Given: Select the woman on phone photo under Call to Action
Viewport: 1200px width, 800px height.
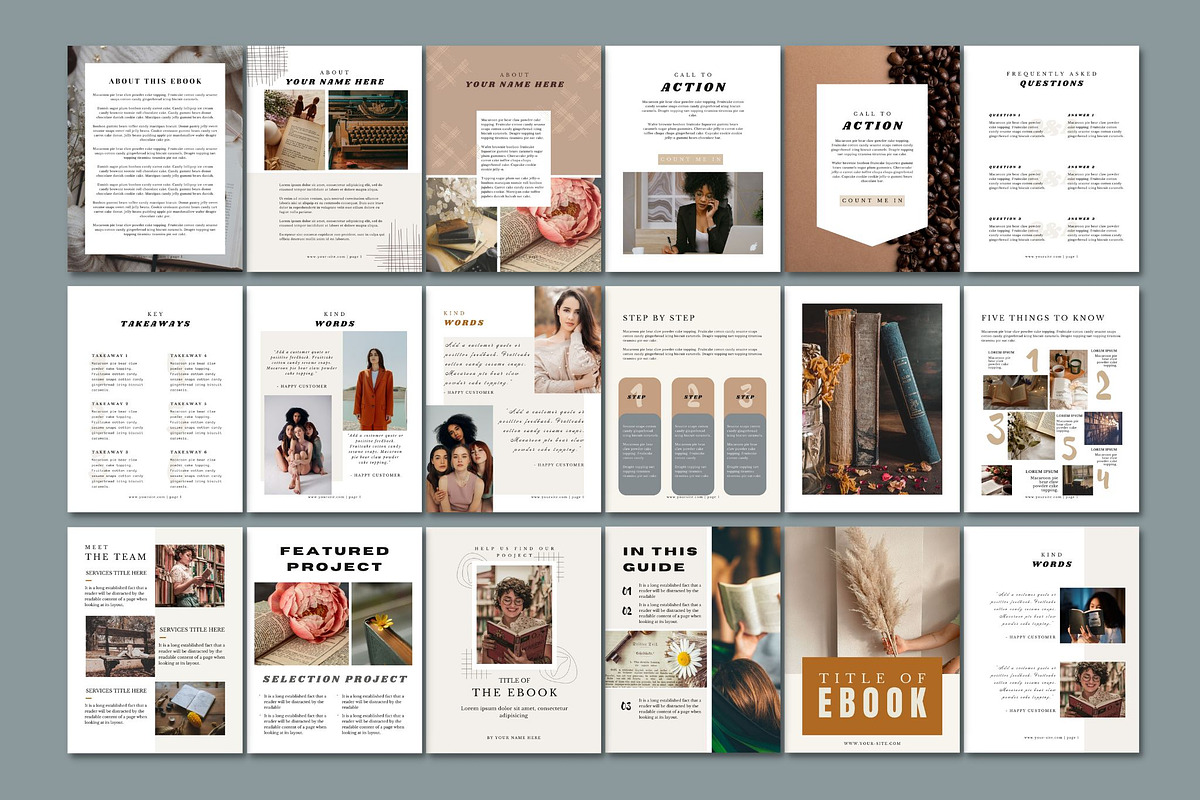Looking at the screenshot, I should tap(692, 212).
